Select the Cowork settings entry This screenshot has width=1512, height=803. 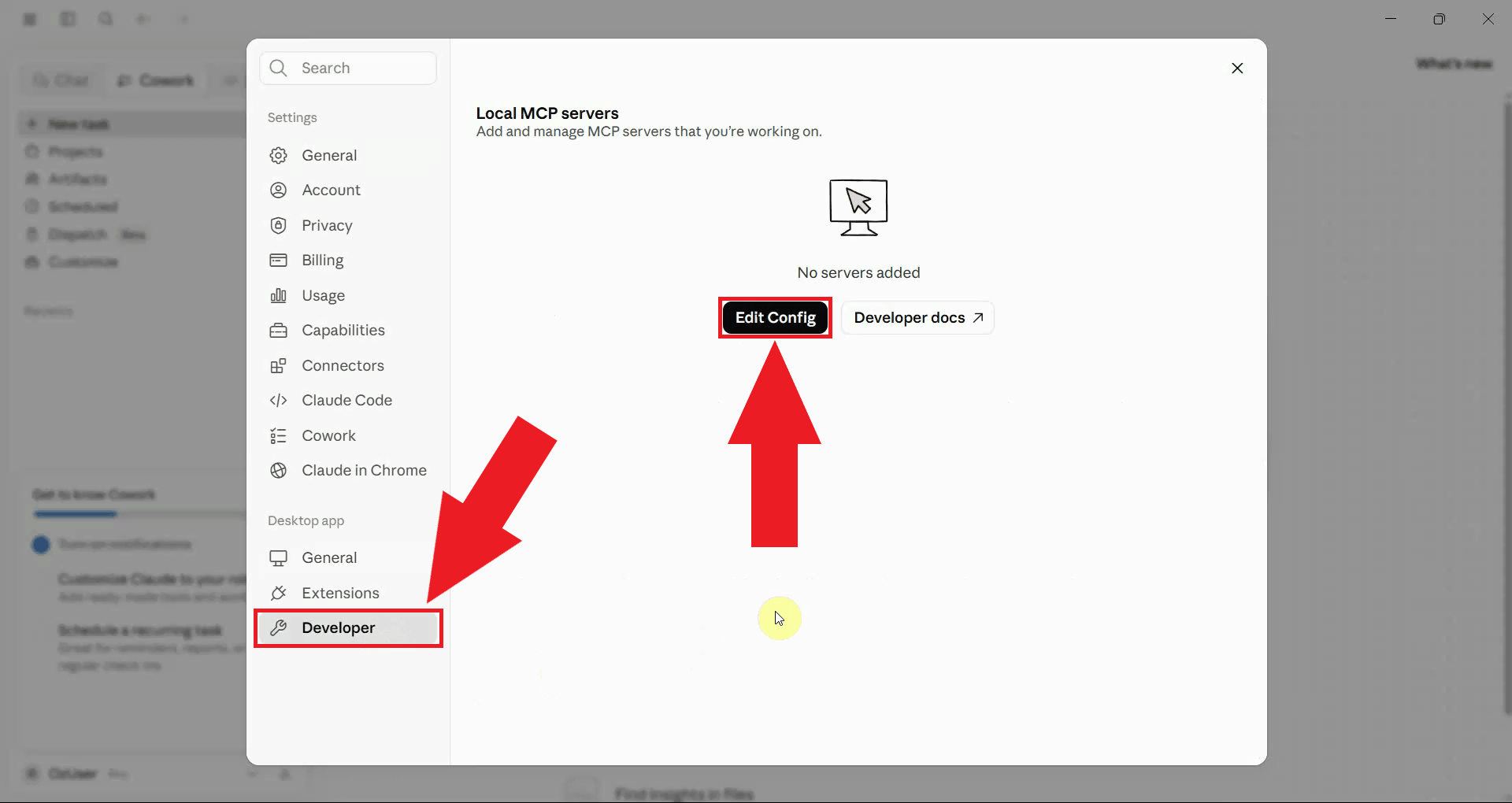pos(348,435)
